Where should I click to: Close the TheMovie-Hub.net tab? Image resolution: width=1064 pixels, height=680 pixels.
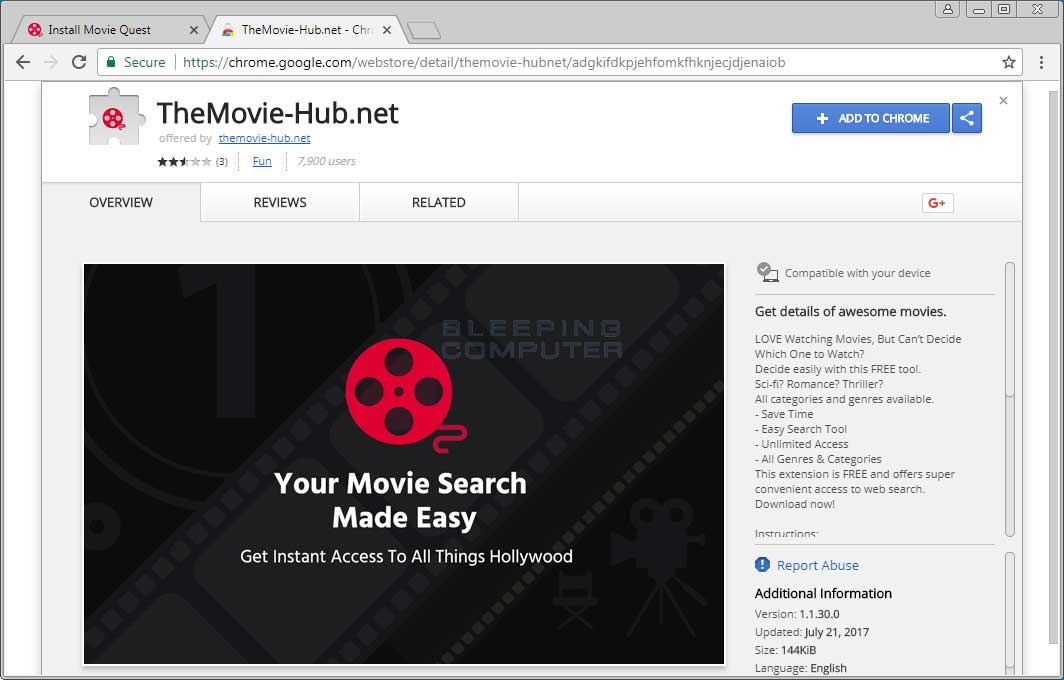[x=387, y=30]
